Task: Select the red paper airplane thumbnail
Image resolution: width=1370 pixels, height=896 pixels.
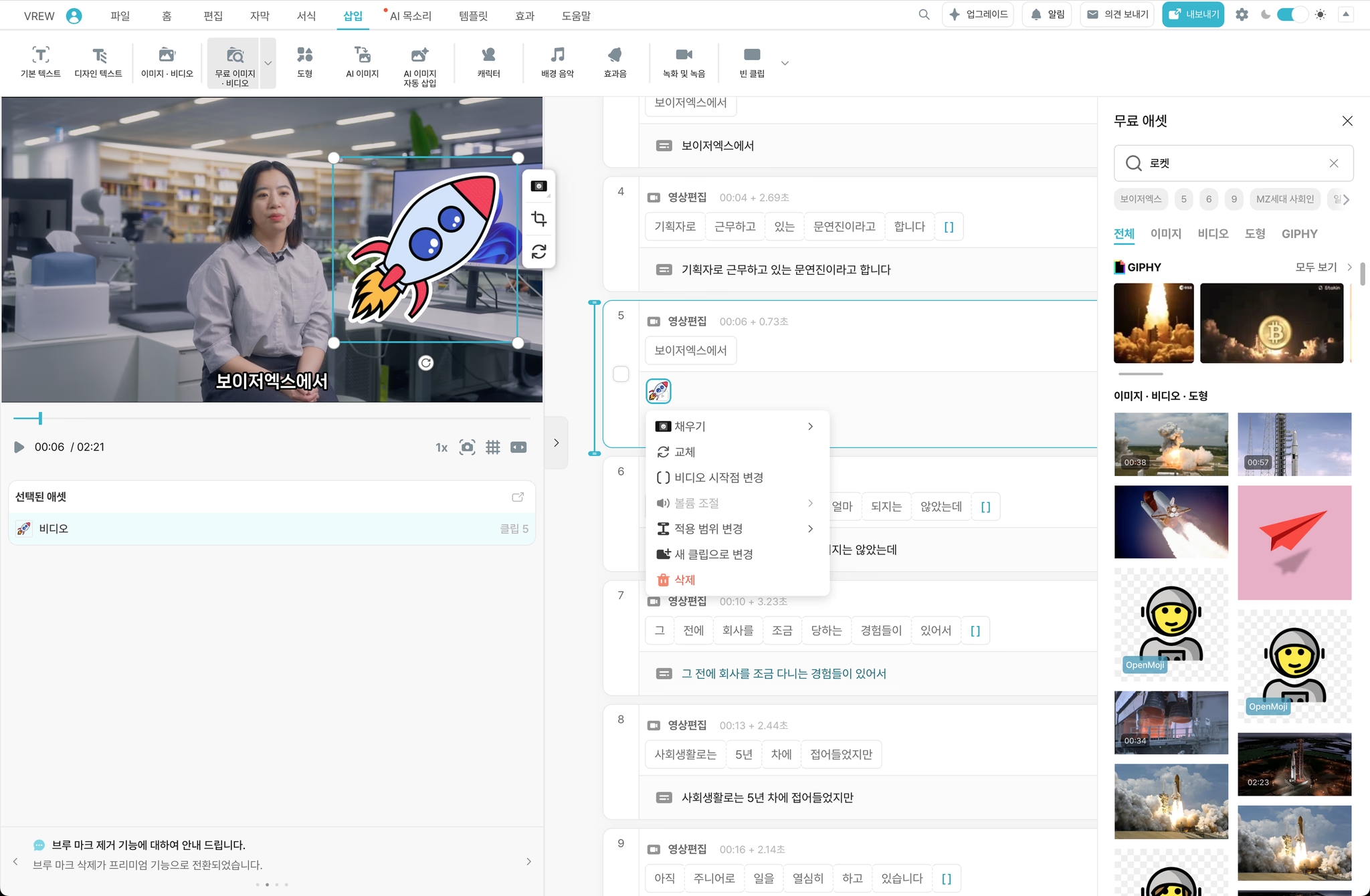Action: click(x=1294, y=542)
